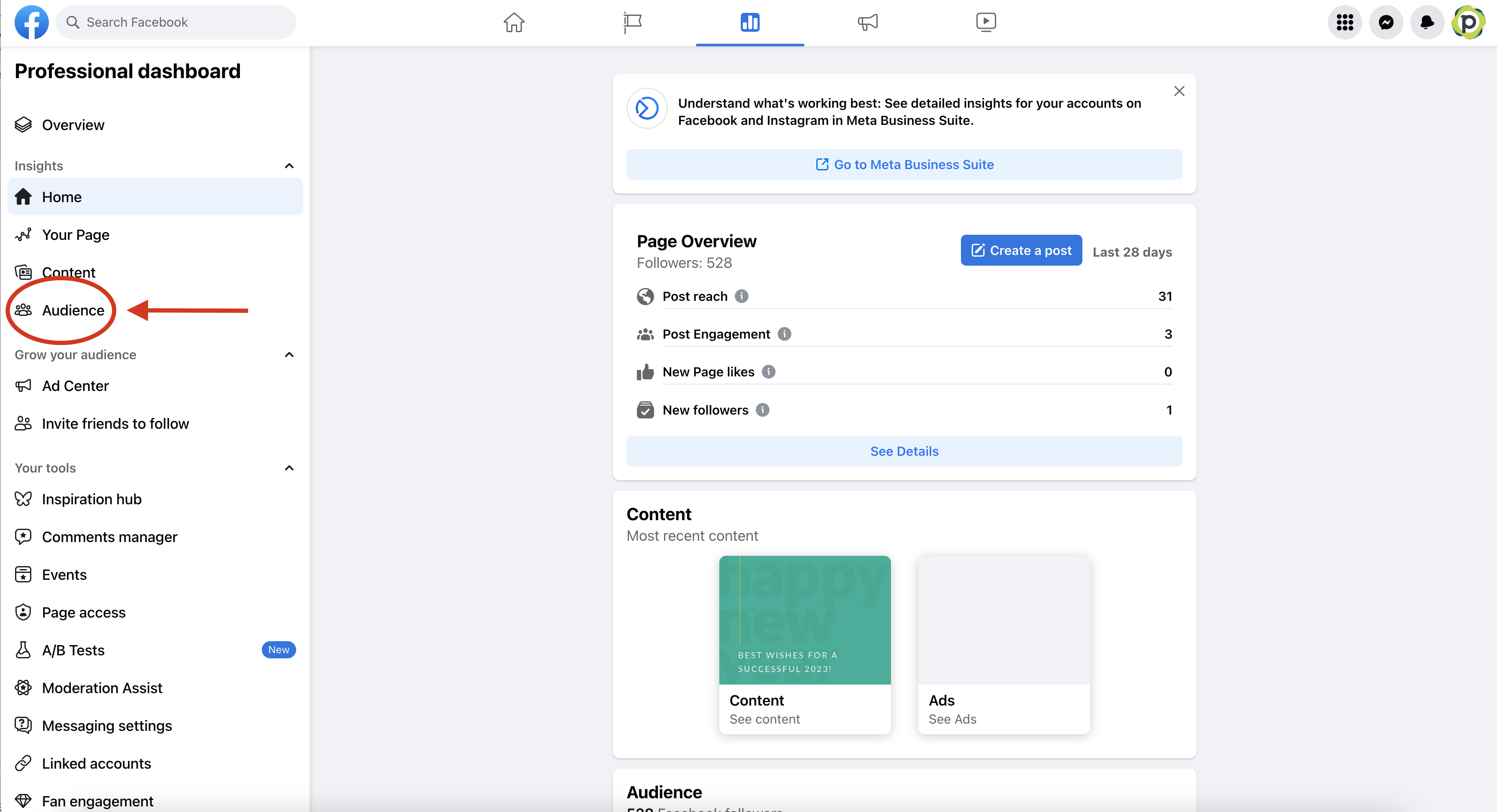Collapse the Grow your audience section
The height and width of the screenshot is (812, 1497).
pyautogui.click(x=289, y=355)
